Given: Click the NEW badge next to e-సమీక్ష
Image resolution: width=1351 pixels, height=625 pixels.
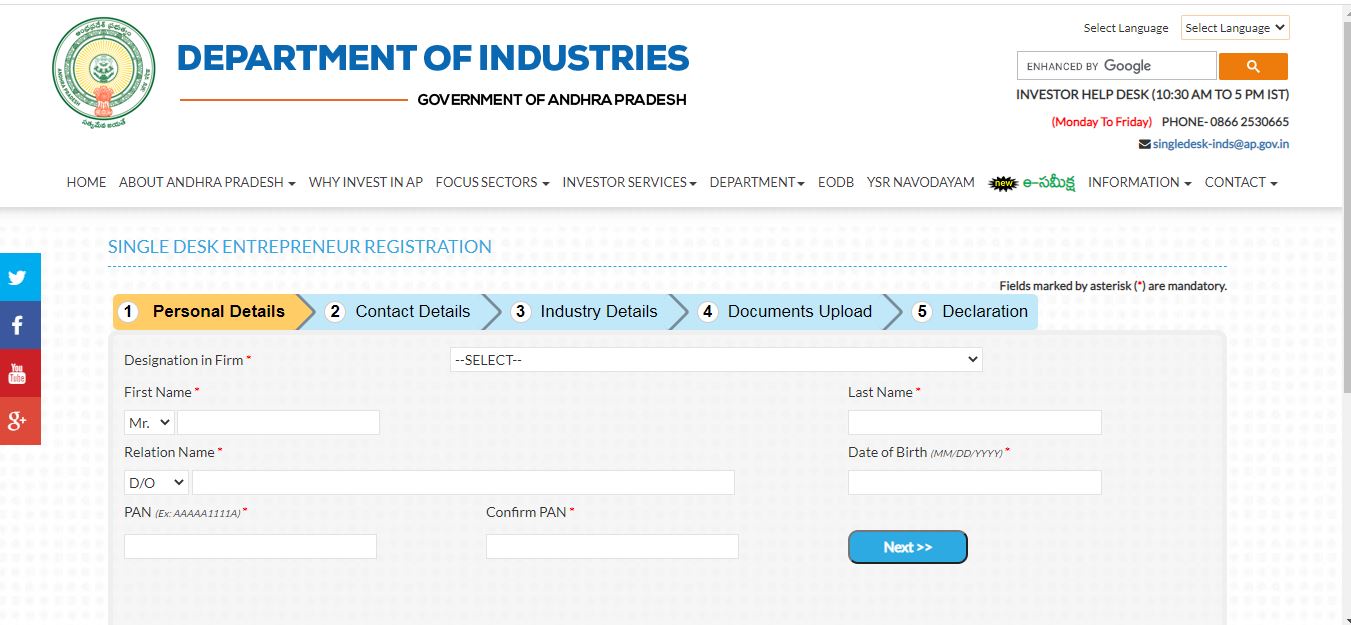Looking at the screenshot, I should (1002, 182).
